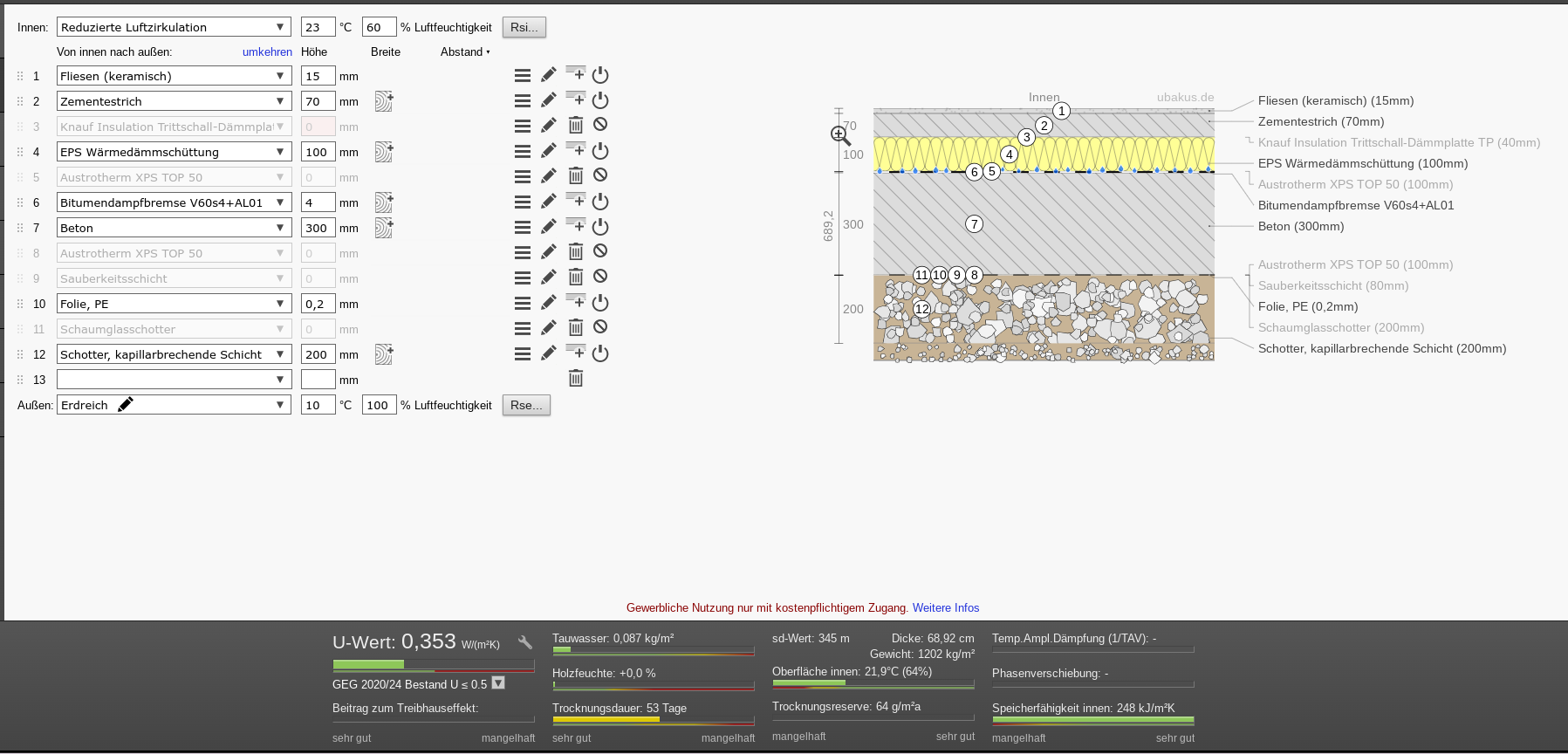This screenshot has height=754, width=1568.
Task: Edit the Zementestrich layer with the pencil
Action: coord(549,100)
